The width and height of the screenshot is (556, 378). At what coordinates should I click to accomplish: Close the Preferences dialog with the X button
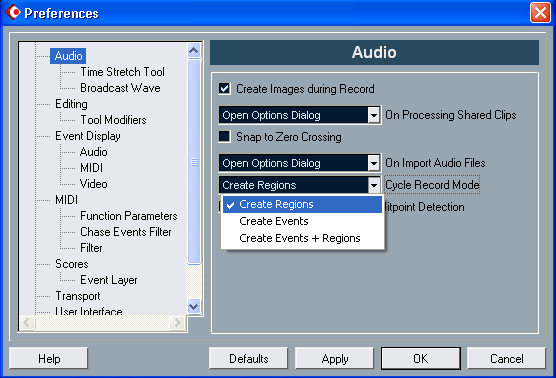[x=540, y=13]
